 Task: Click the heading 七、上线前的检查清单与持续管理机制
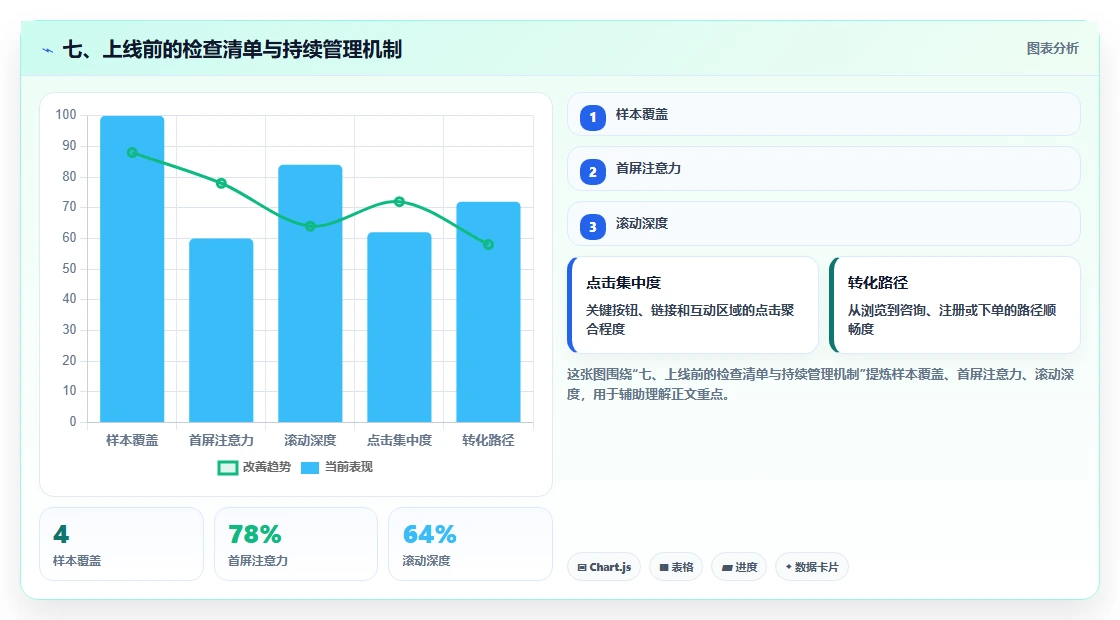(232, 49)
